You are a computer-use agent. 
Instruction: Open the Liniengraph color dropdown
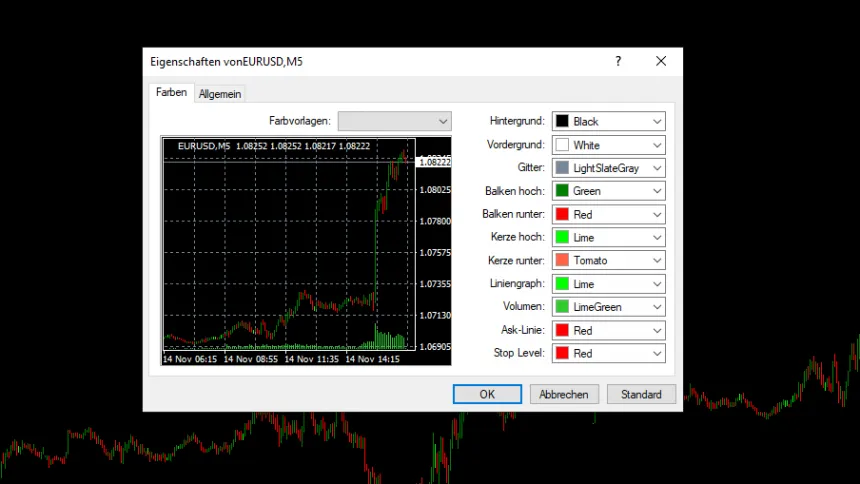pos(656,284)
